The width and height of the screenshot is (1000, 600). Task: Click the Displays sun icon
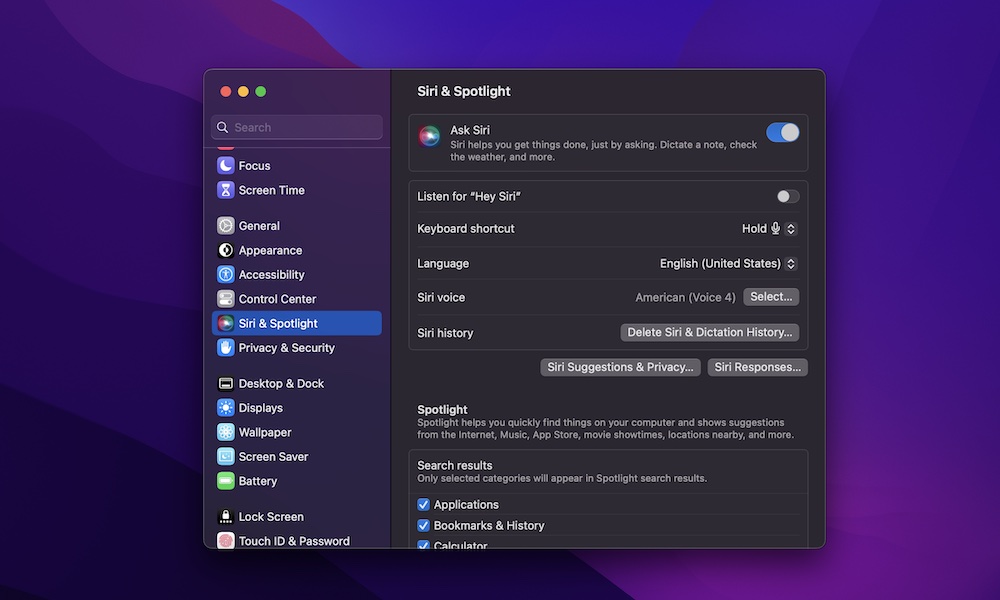(225, 407)
